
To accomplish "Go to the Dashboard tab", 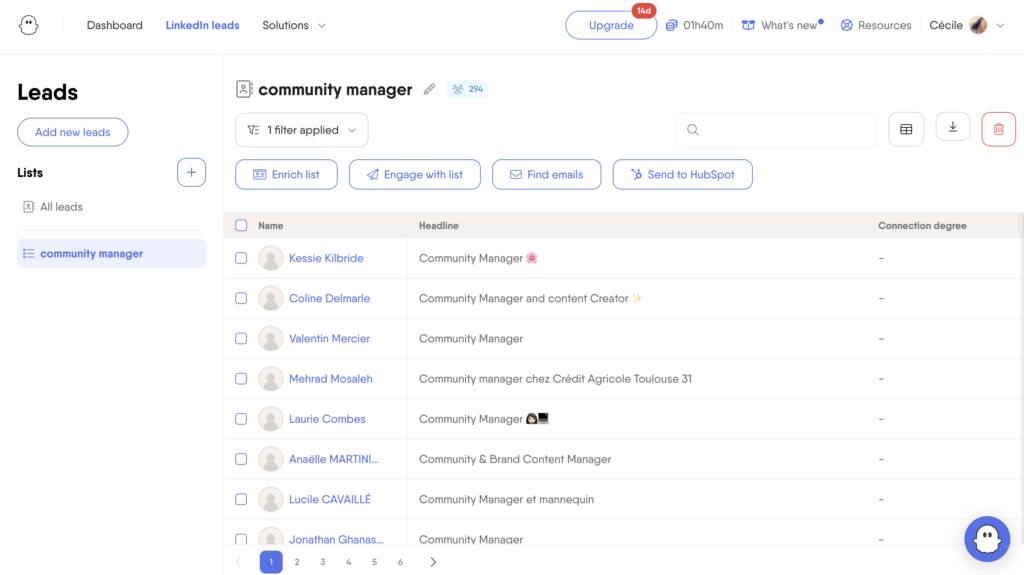I will coord(115,25).
